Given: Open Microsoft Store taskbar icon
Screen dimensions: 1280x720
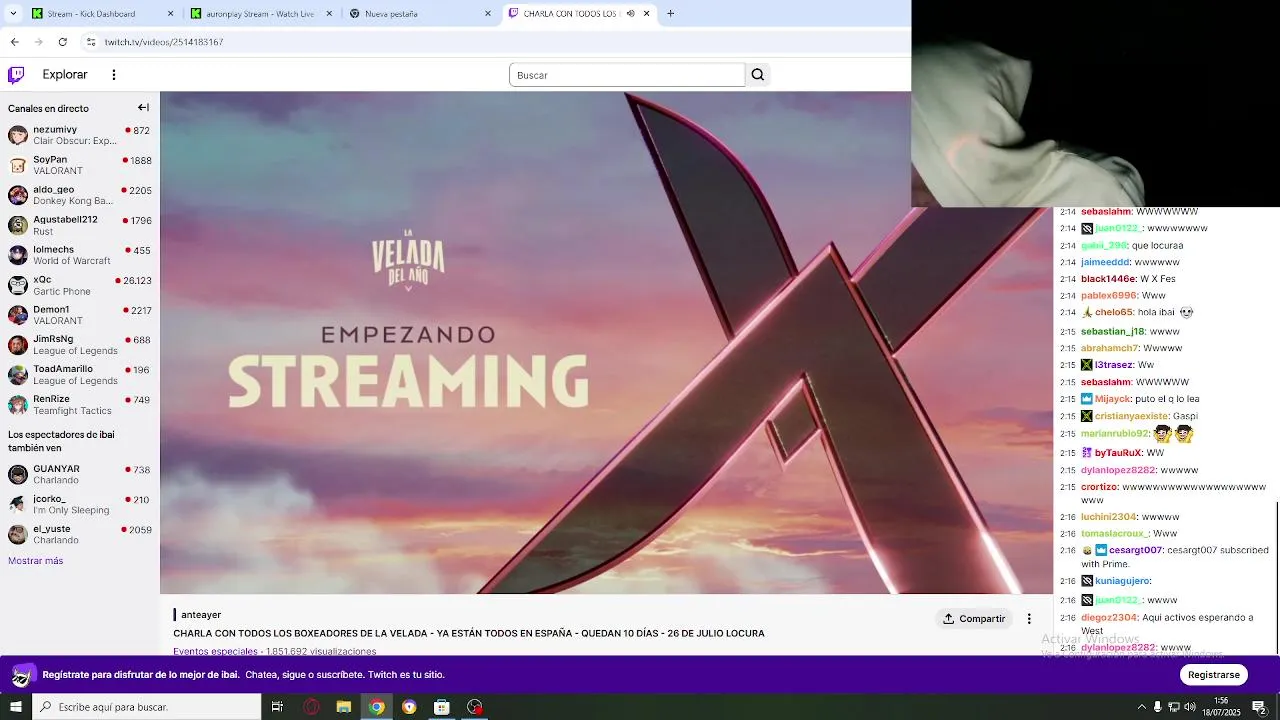Looking at the screenshot, I should click(442, 707).
